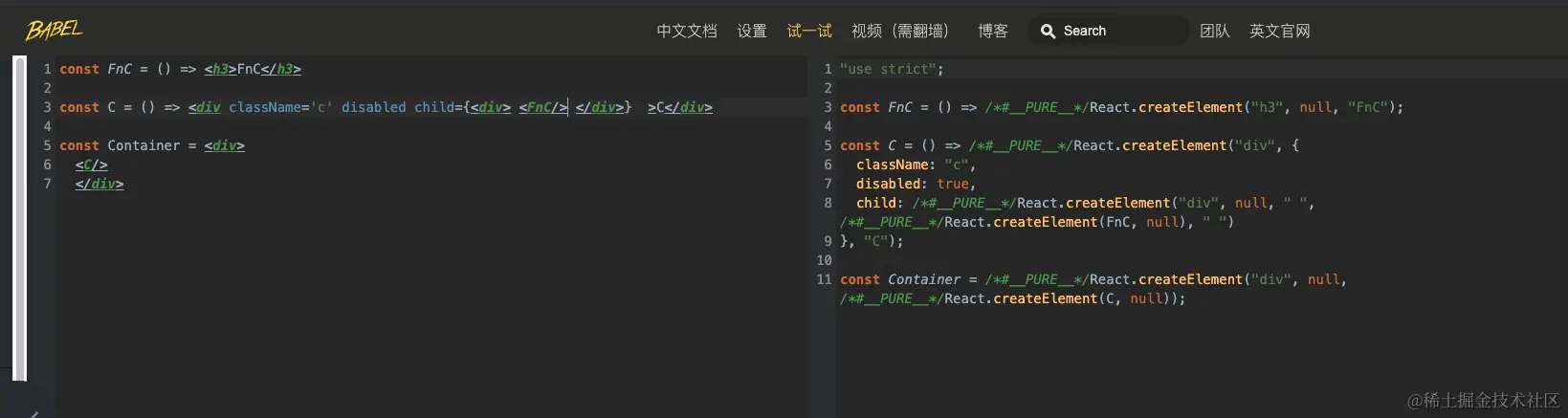Click output line 5 'const C' code
This screenshot has height=418, width=1568.
(1070, 145)
